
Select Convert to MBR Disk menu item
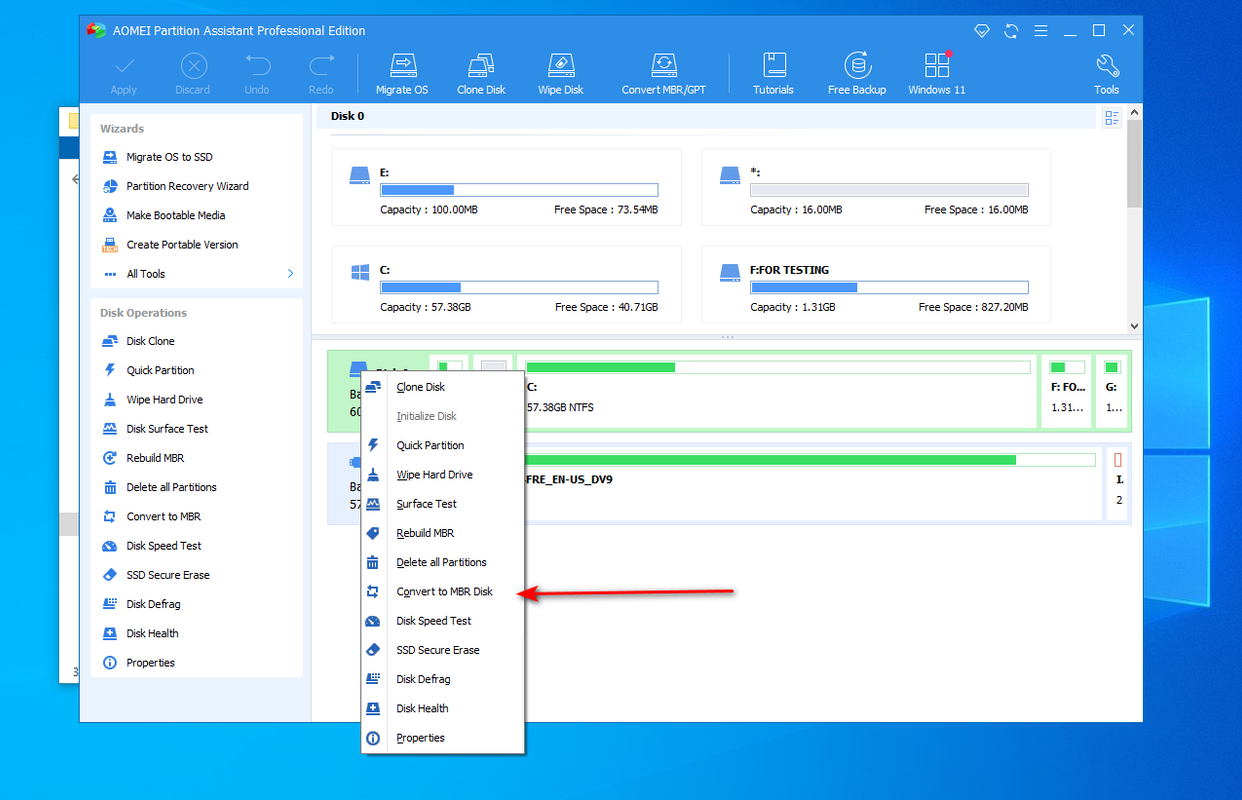(x=443, y=591)
